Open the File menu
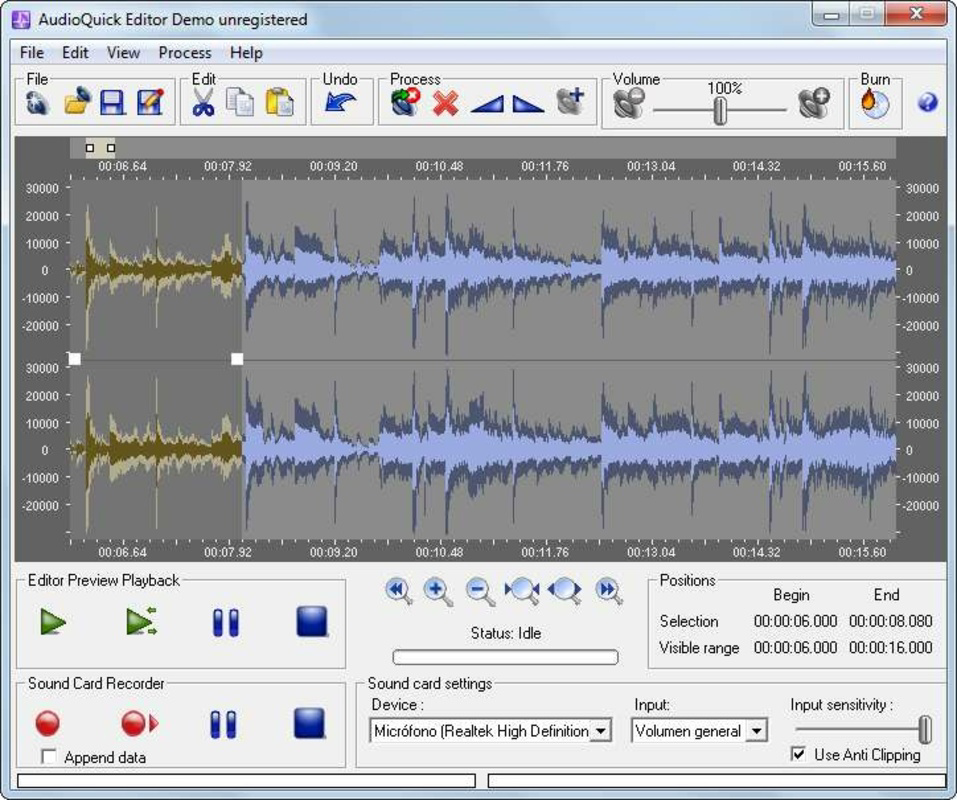Screen dimensions: 957x800 (32, 53)
